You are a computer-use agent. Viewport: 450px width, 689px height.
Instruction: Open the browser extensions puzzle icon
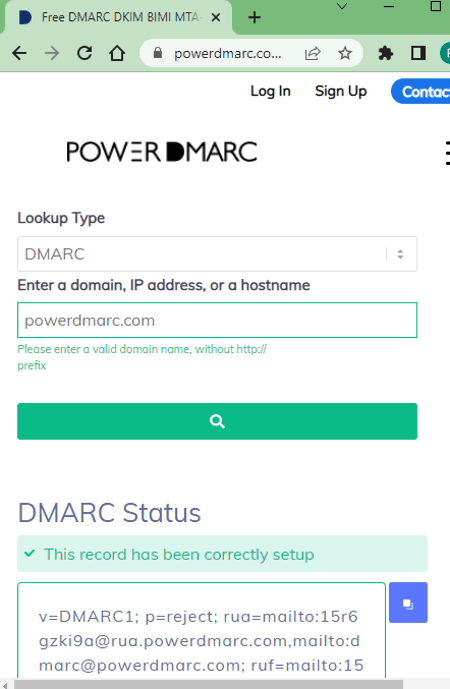coord(385,54)
